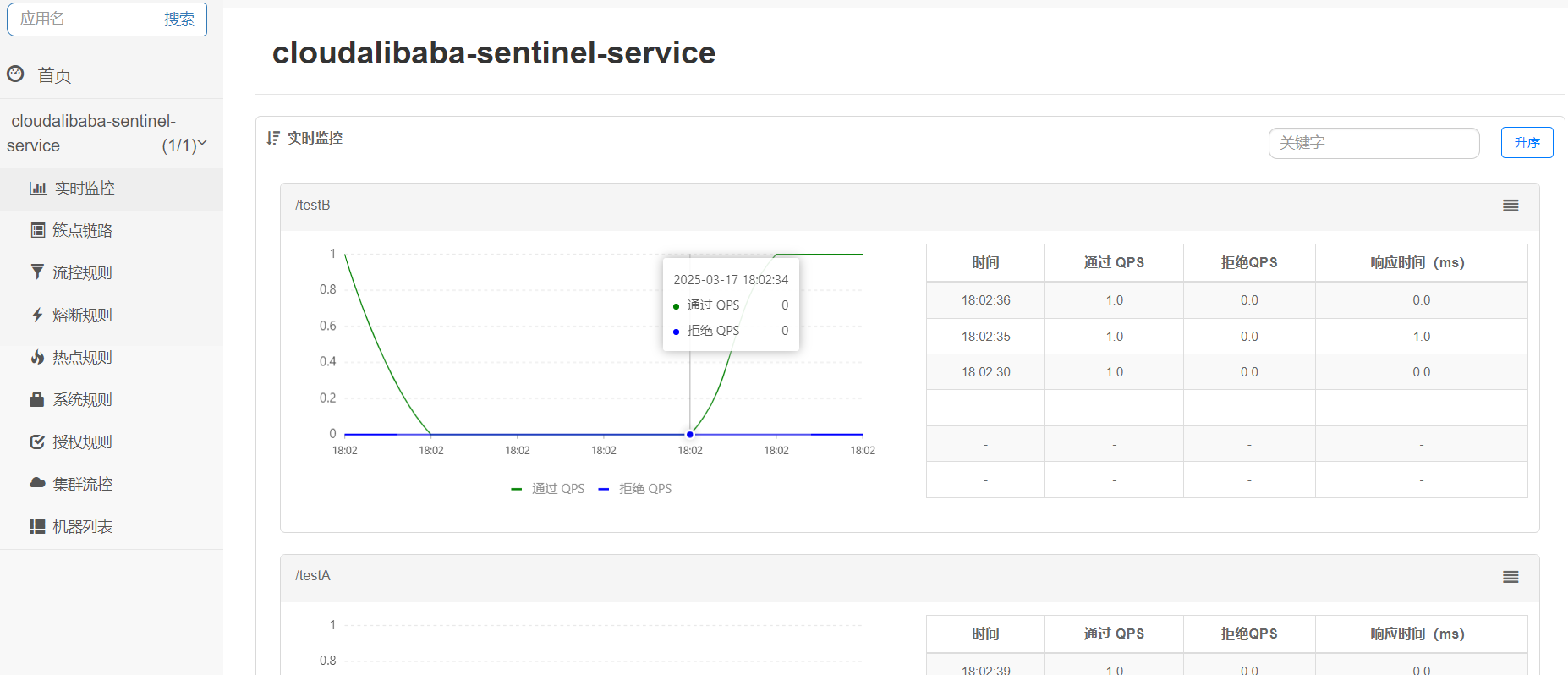Click the 通过 QPS column header in the /testB table
This screenshot has height=675, width=1568.
coord(1114,263)
